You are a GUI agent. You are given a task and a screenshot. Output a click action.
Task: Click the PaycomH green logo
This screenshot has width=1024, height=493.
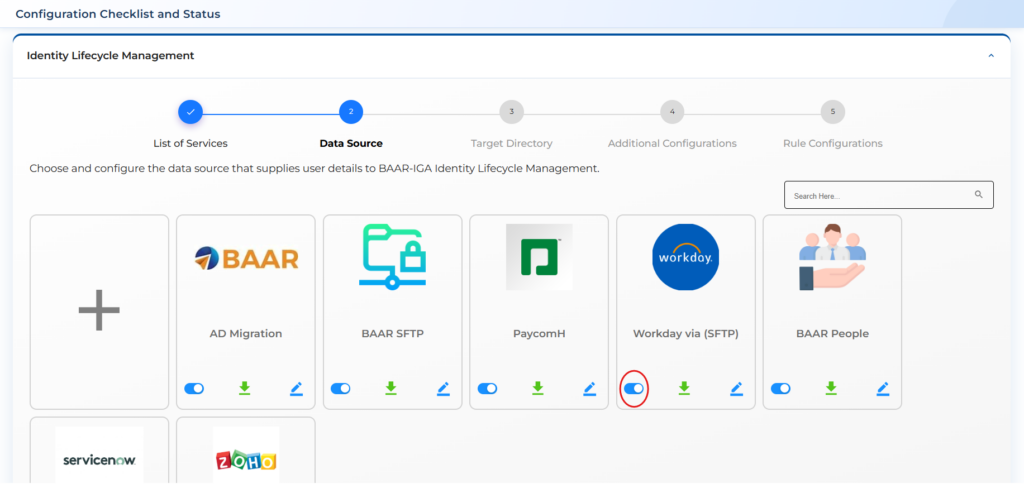[x=539, y=257]
